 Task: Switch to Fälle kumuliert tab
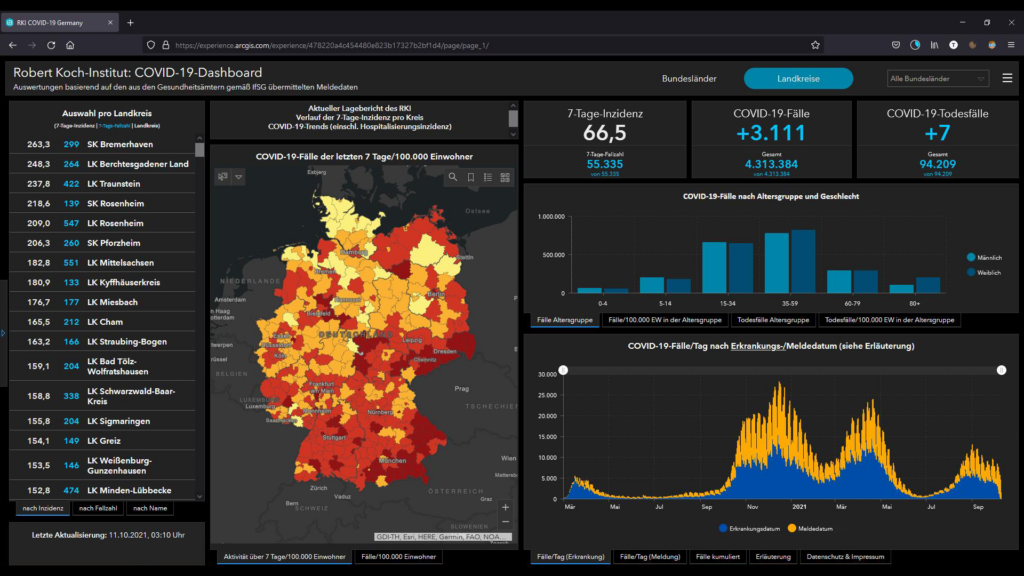[x=718, y=556]
